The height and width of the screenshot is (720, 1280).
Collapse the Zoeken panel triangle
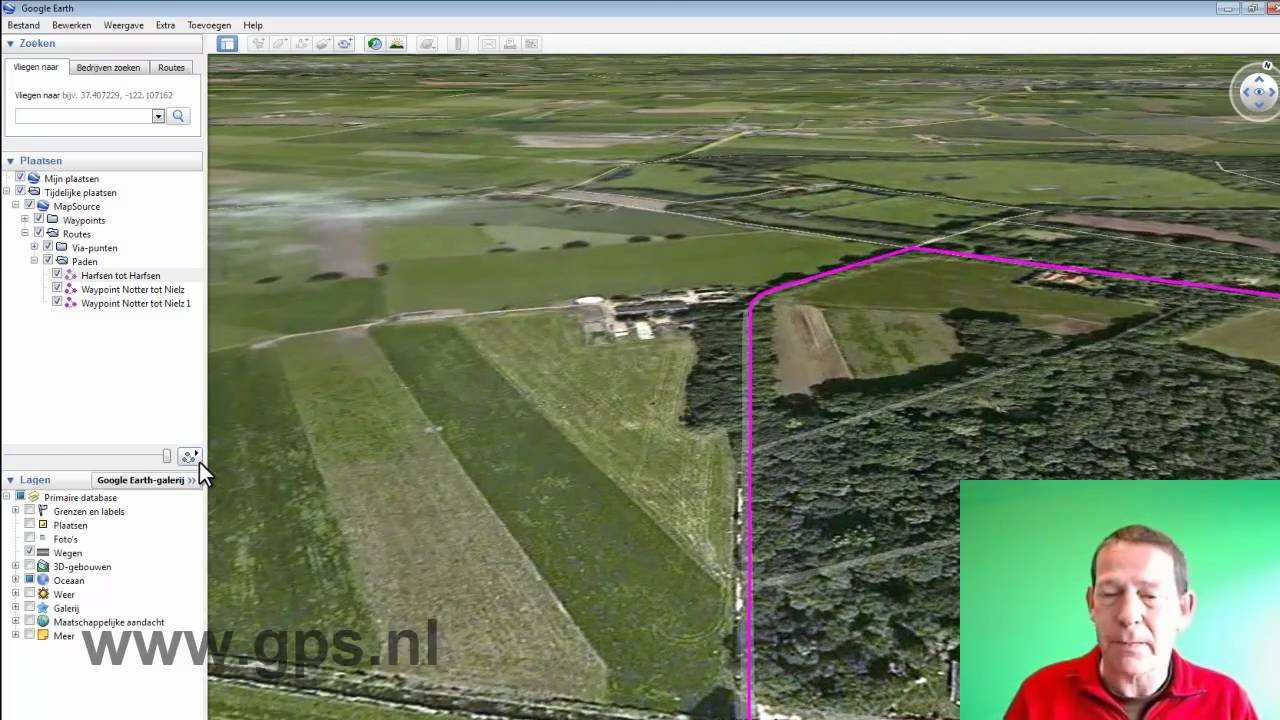point(10,44)
